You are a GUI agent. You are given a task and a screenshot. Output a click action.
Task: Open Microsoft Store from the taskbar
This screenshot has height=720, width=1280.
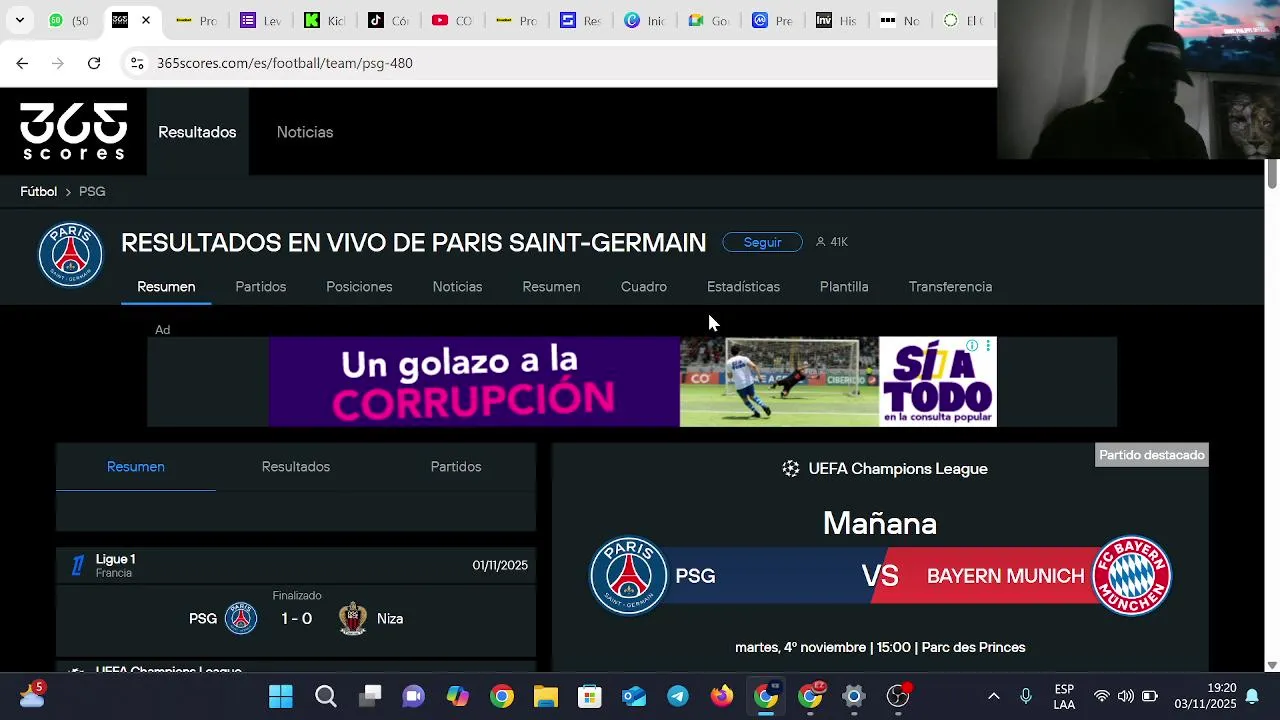coord(590,696)
